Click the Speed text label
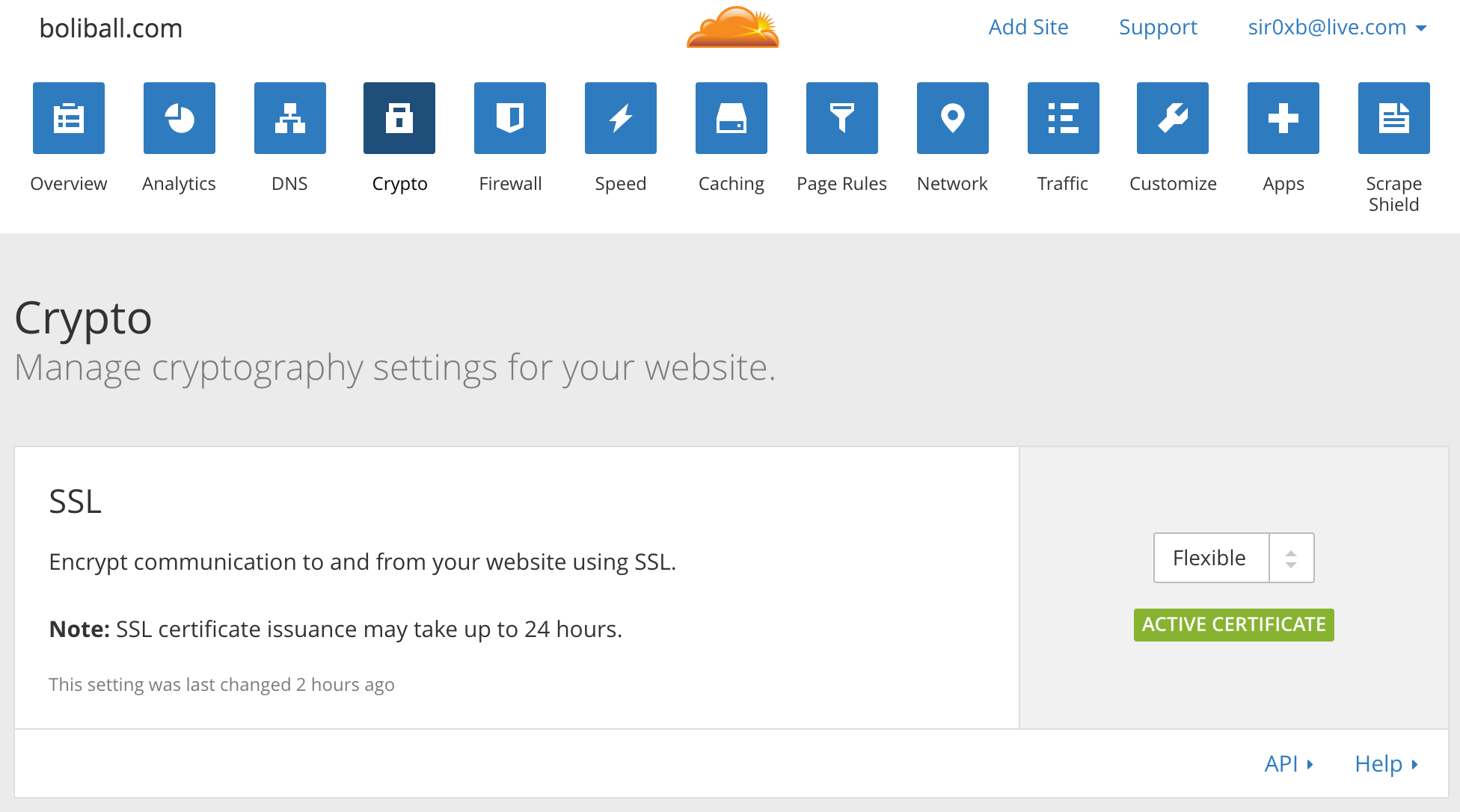 click(x=621, y=184)
